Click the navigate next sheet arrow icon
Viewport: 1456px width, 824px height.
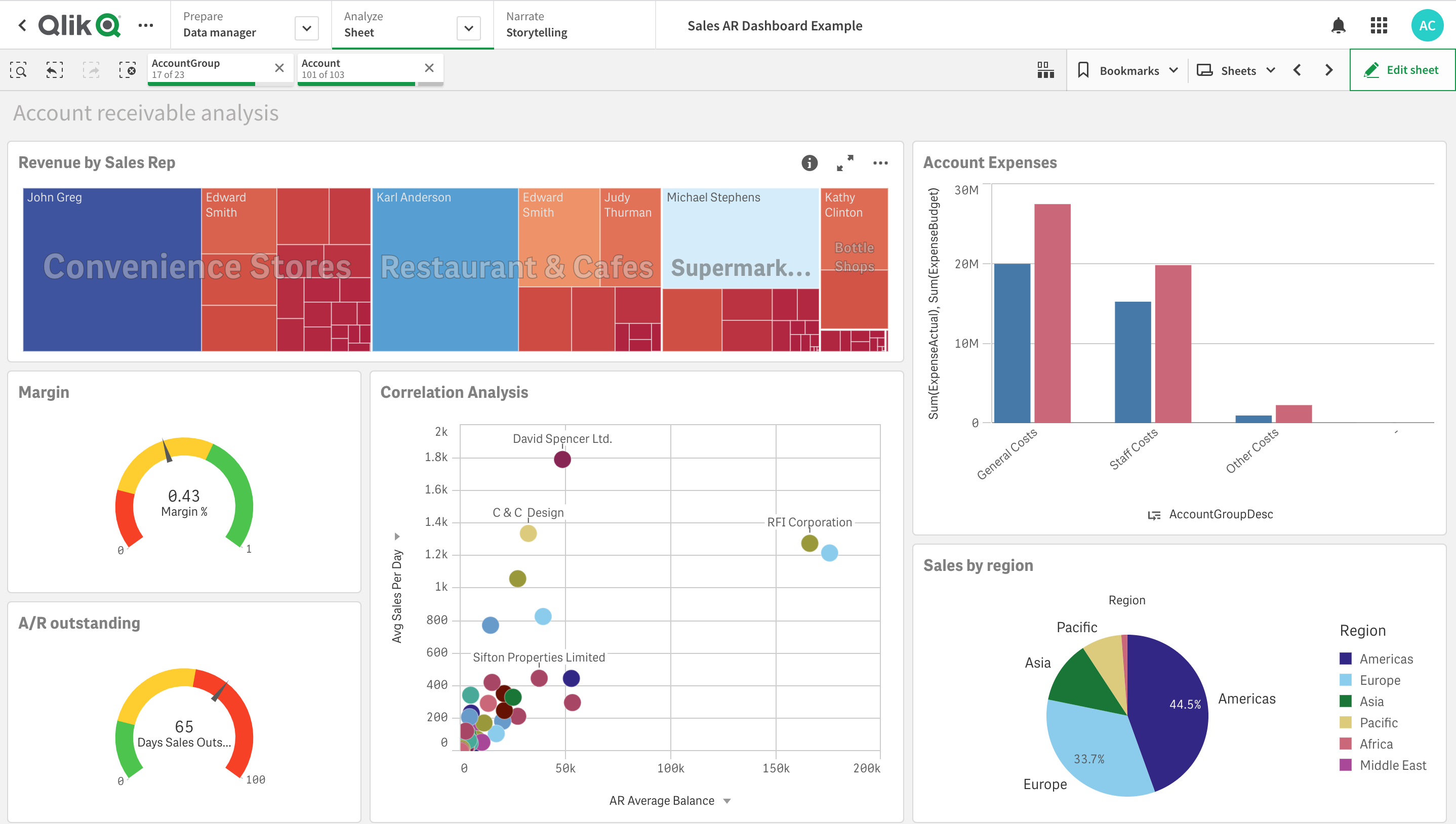click(x=1330, y=70)
